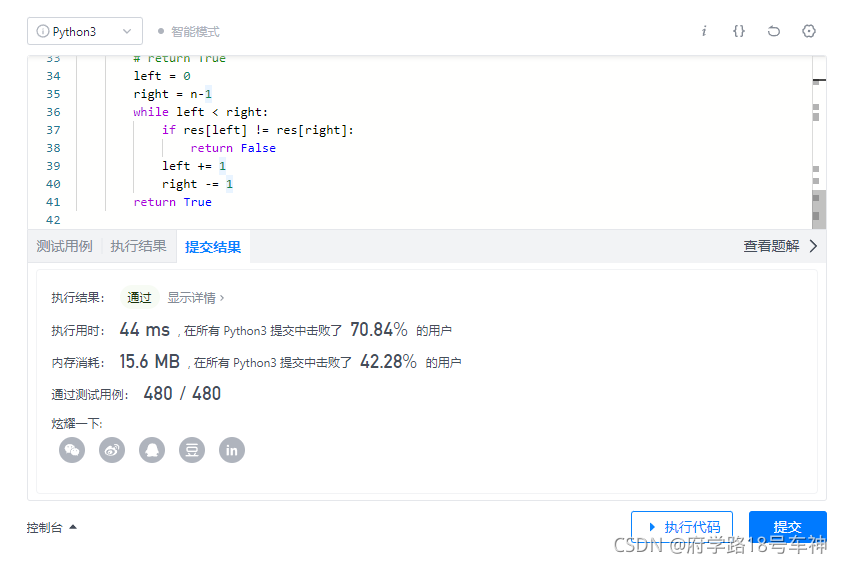
Task: Click 'right -= 1' on line 40
Action: (x=197, y=184)
